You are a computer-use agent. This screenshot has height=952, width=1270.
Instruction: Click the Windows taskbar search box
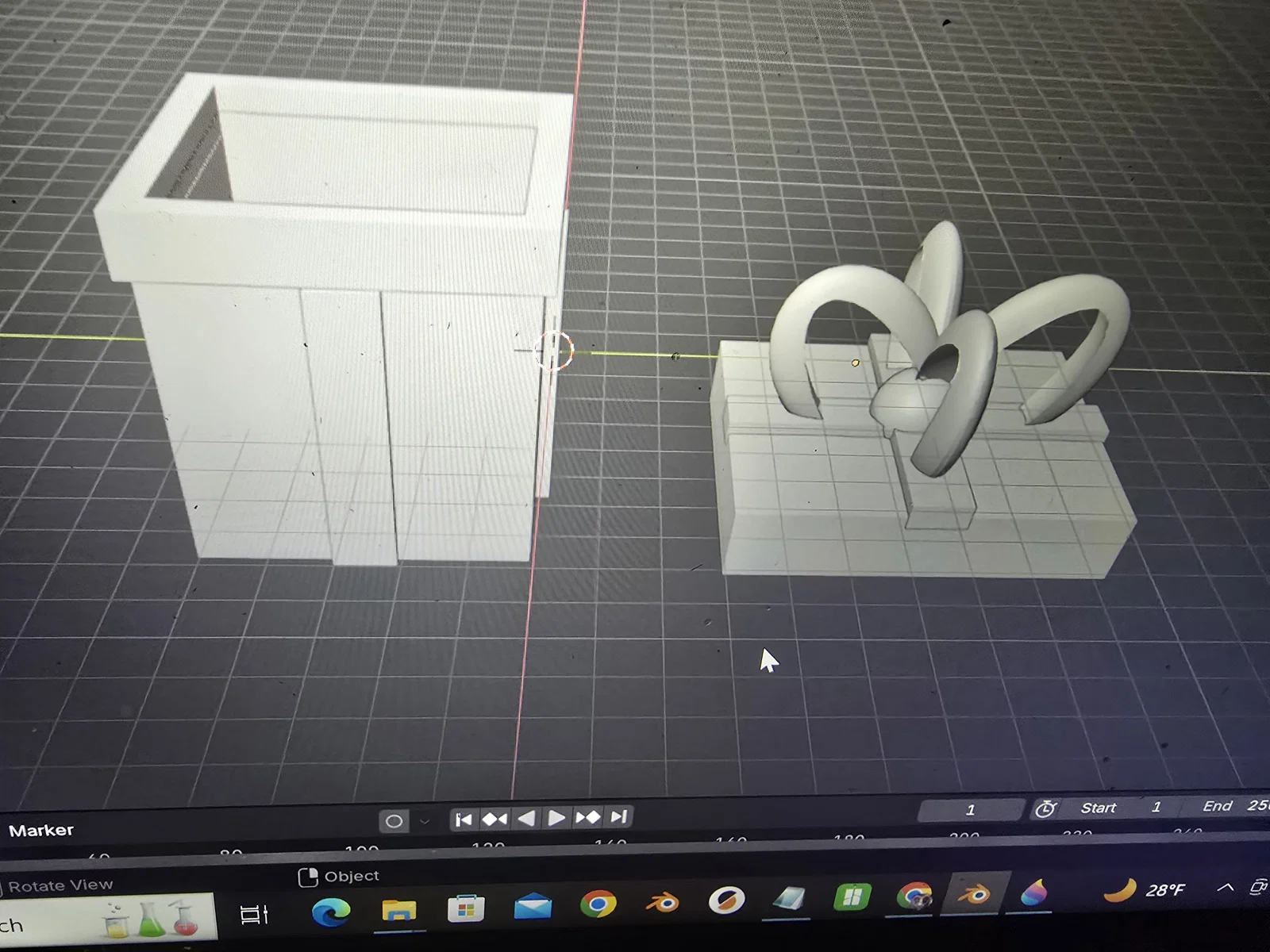[x=107, y=919]
